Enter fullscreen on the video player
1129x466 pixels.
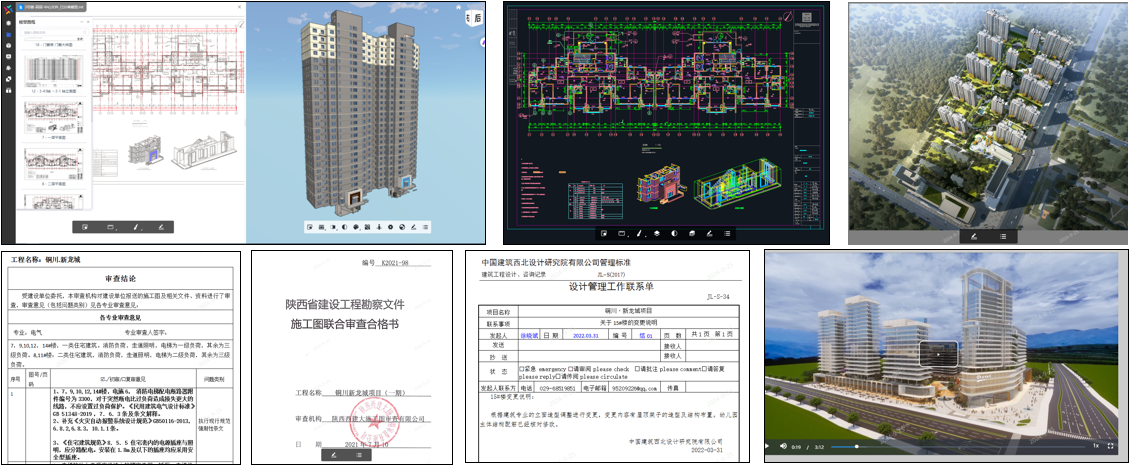tap(1110, 446)
